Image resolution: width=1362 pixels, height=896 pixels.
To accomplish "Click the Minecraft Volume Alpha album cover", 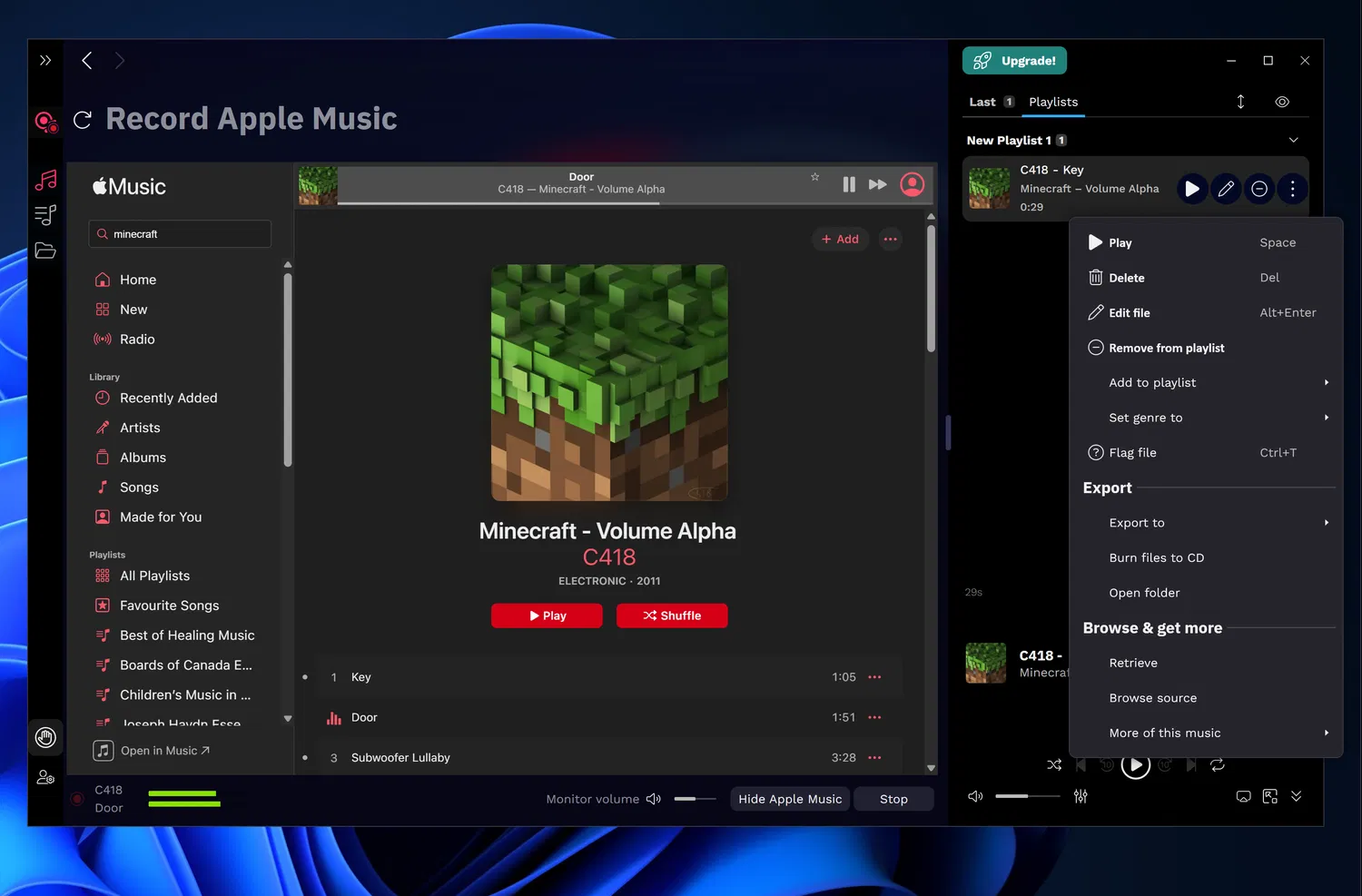I will point(609,382).
